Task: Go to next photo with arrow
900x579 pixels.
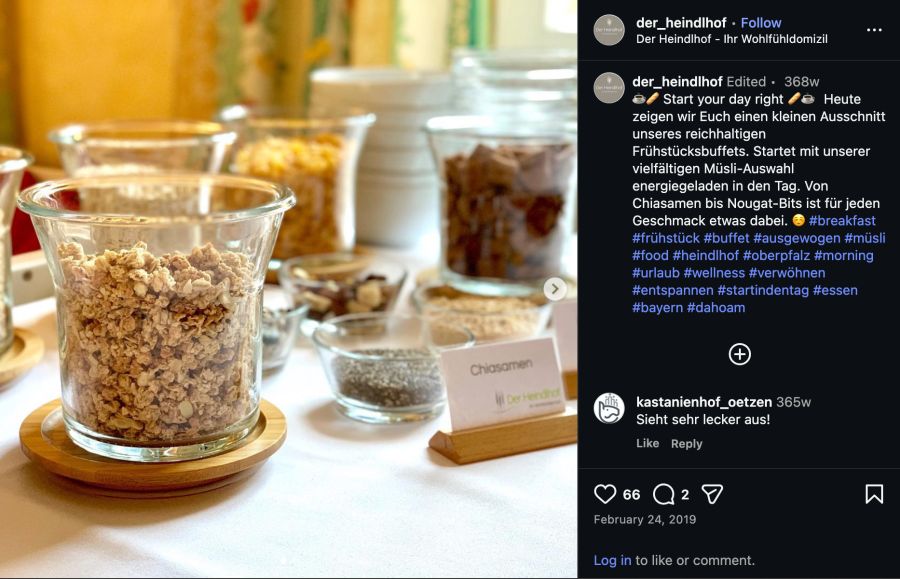Action: (554, 289)
